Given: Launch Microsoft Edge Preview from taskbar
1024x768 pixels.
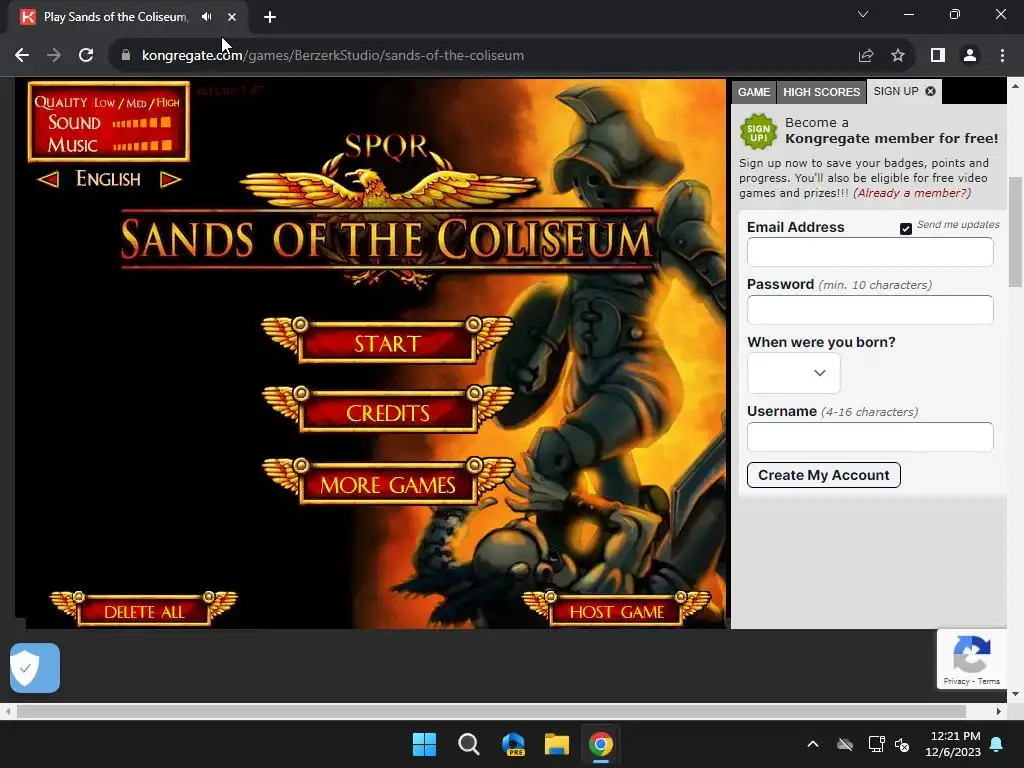Looking at the screenshot, I should (513, 744).
